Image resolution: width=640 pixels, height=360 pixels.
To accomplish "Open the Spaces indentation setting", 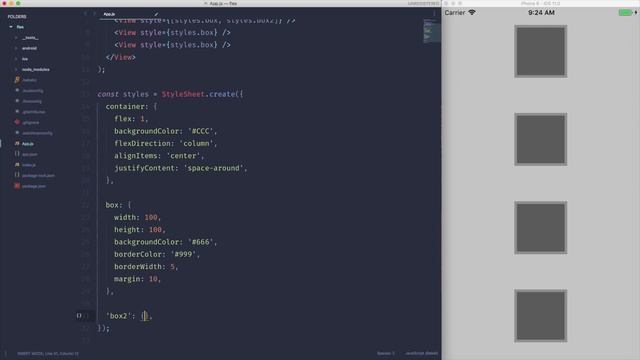I will (386, 353).
